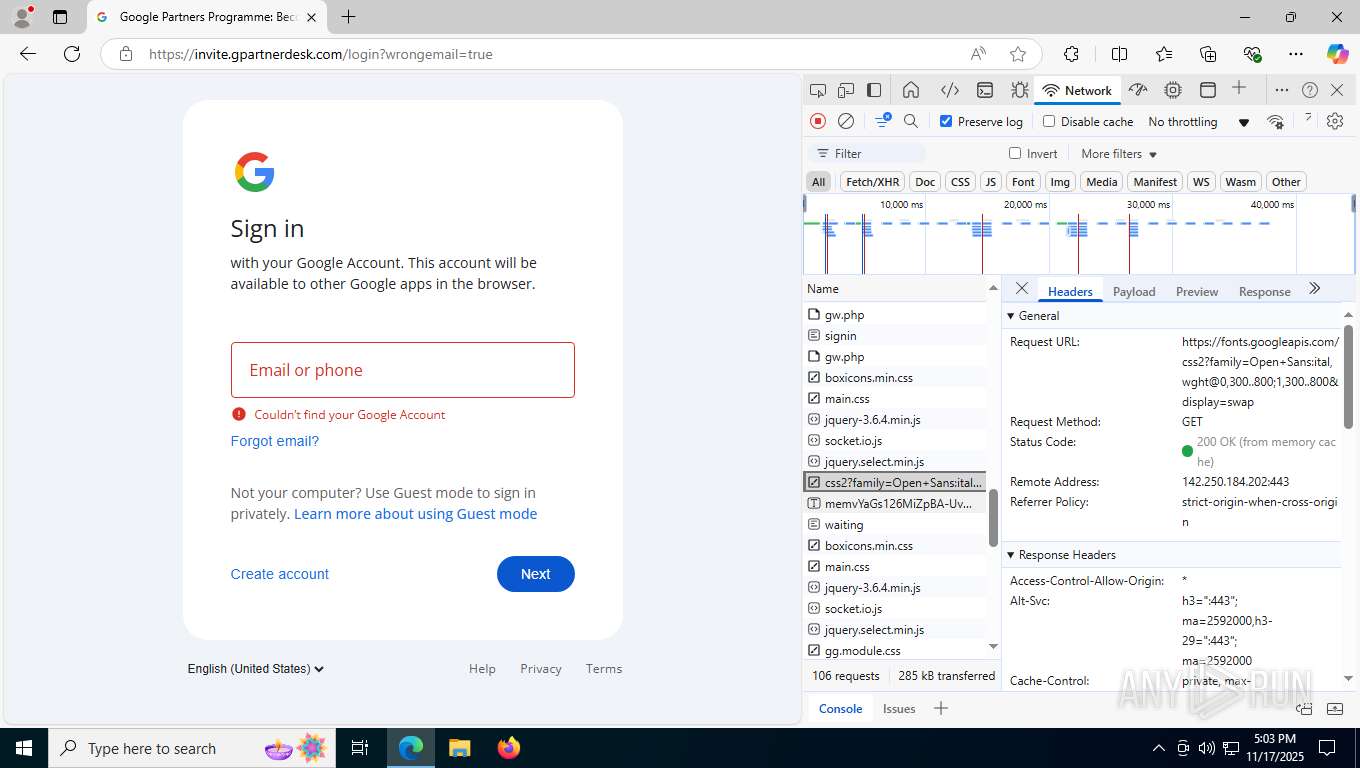
Task: Open the No throttling dropdown
Action: (x=1198, y=122)
